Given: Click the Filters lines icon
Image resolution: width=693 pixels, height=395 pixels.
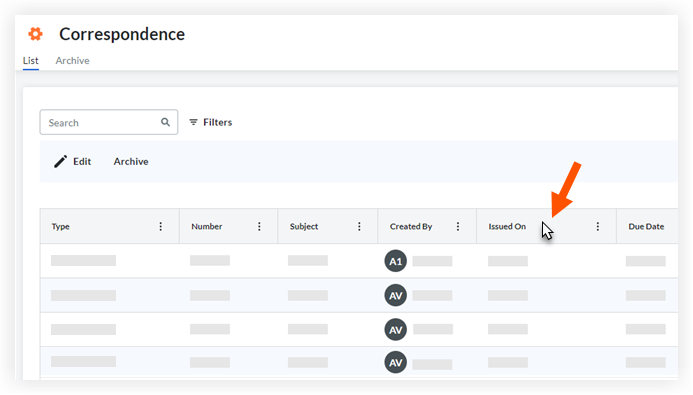Looking at the screenshot, I should tap(193, 122).
